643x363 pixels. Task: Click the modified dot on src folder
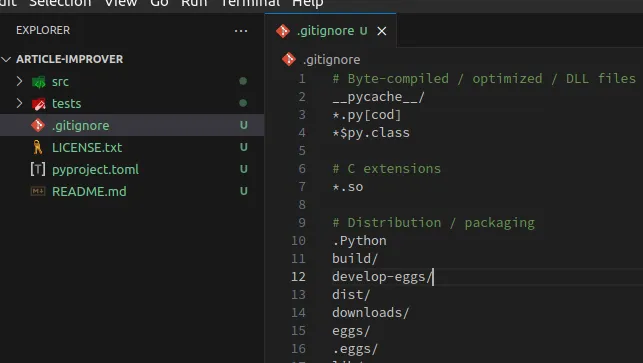point(243,81)
